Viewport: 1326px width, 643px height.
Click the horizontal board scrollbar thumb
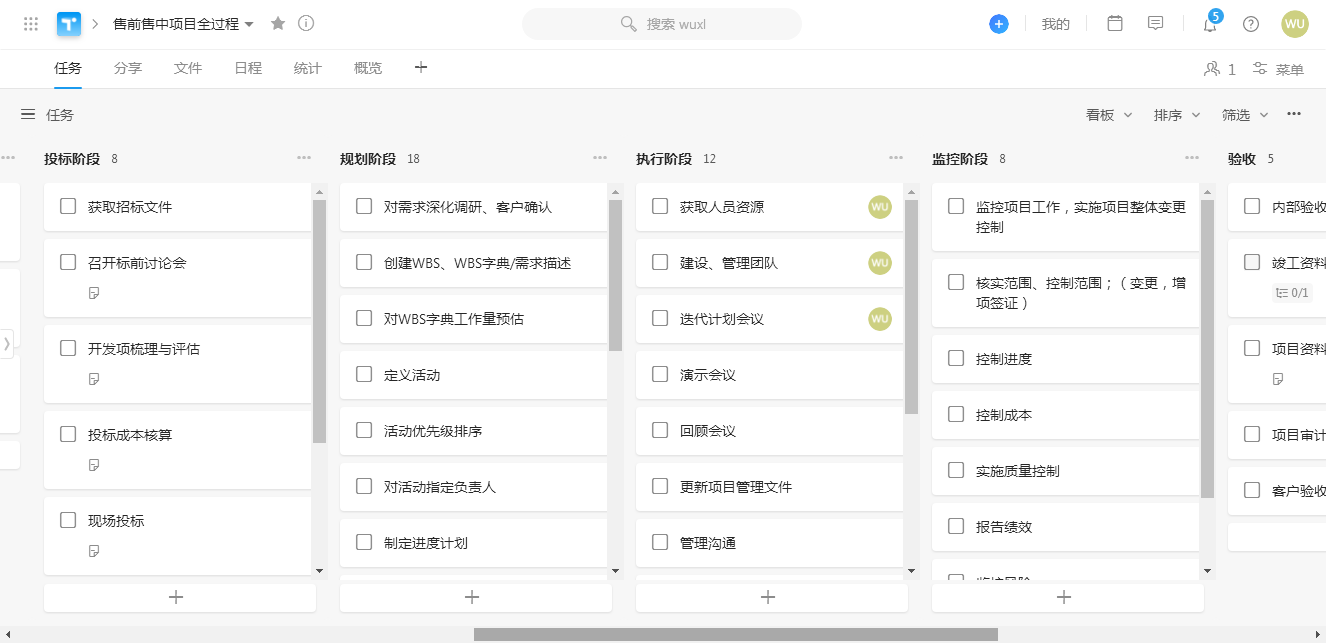(736, 634)
